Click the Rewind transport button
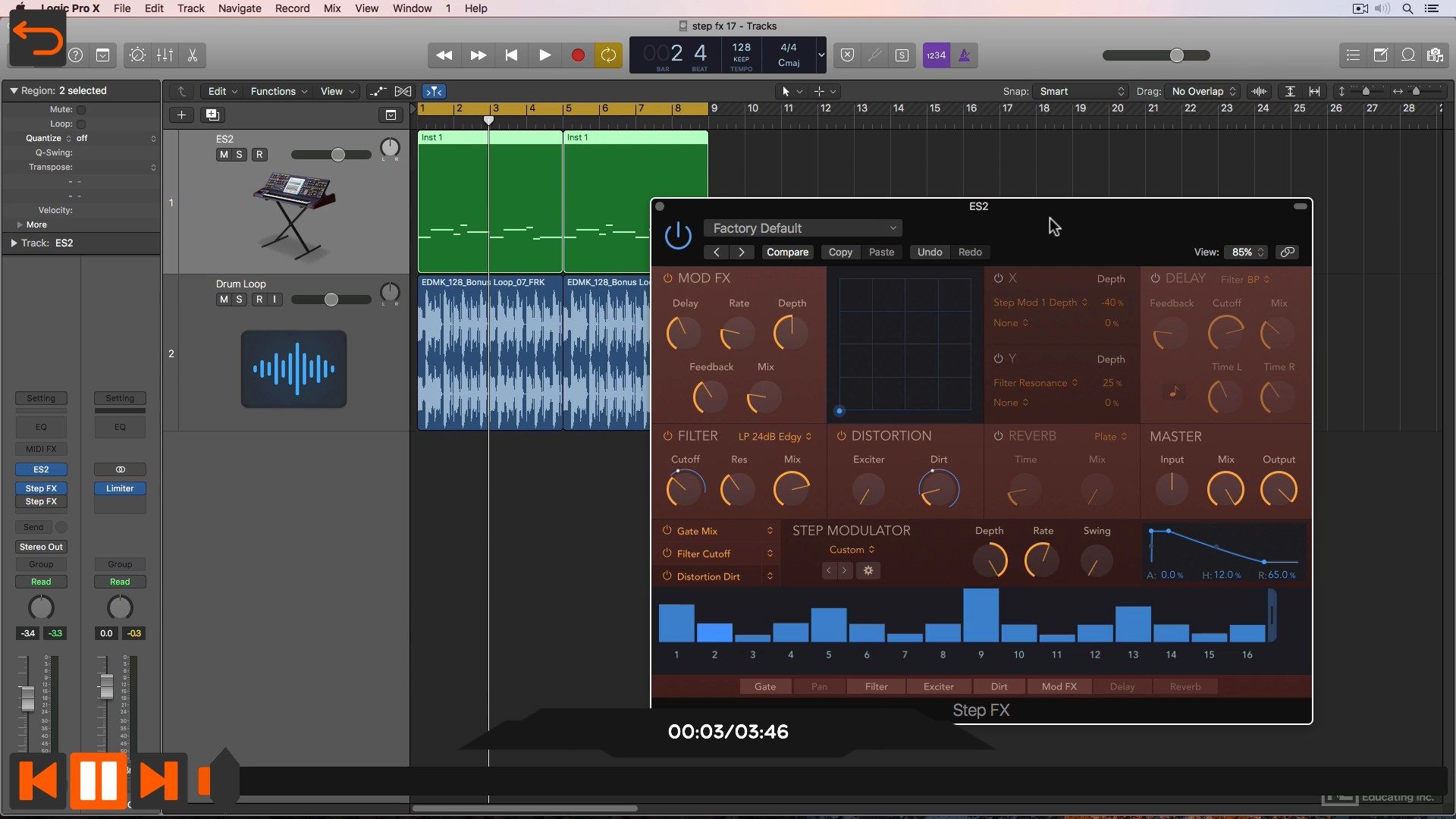Screen dimensions: 1456x819 pyautogui.click(x=444, y=55)
